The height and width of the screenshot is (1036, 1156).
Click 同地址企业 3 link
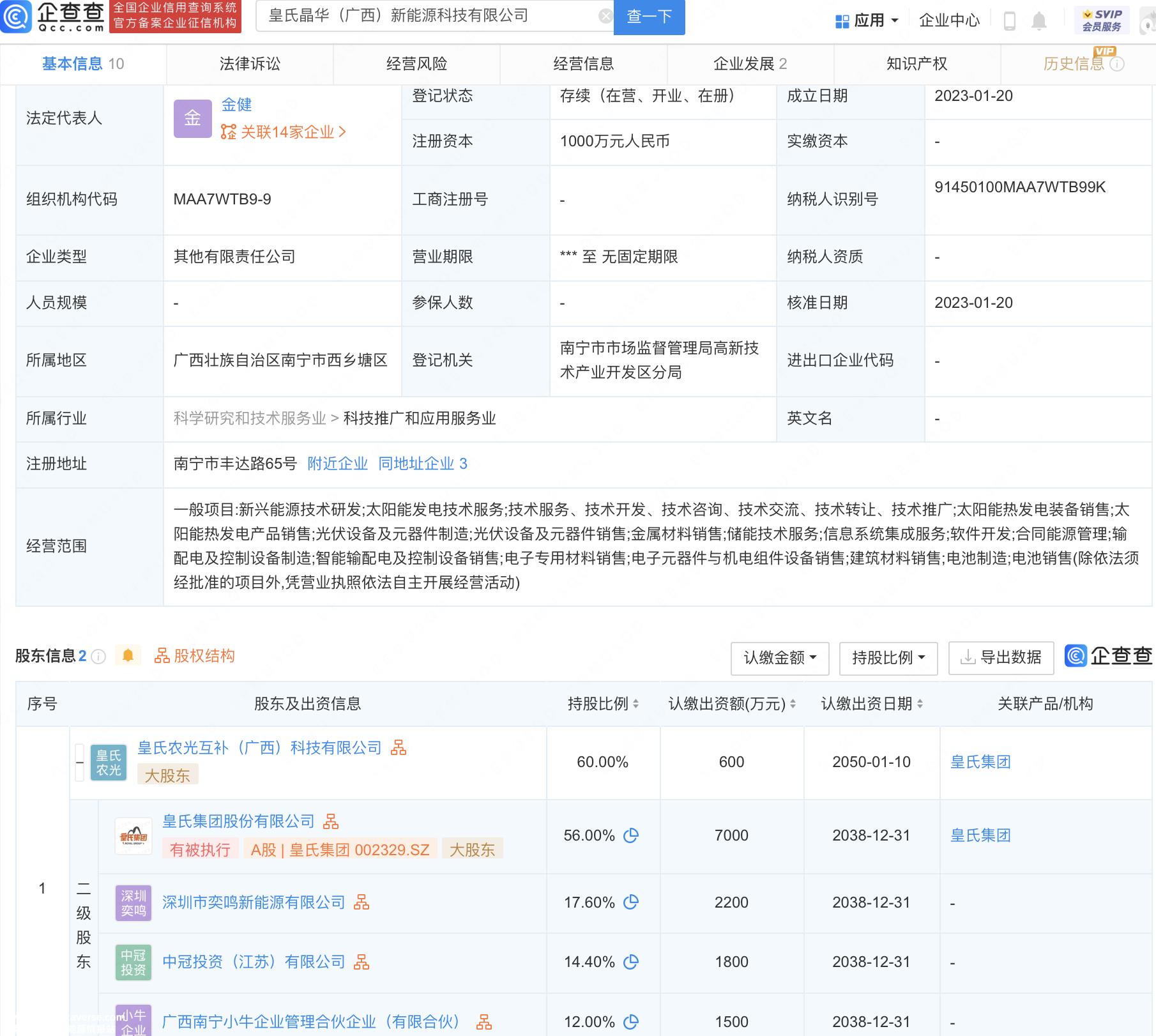(422, 464)
